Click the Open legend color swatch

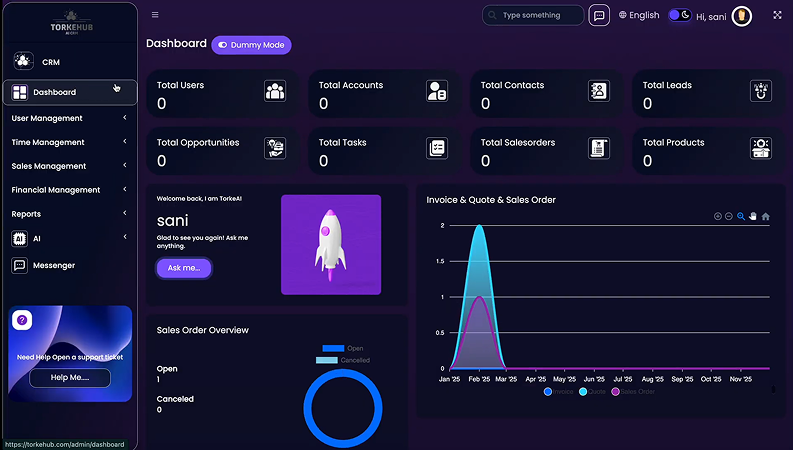pyautogui.click(x=333, y=348)
